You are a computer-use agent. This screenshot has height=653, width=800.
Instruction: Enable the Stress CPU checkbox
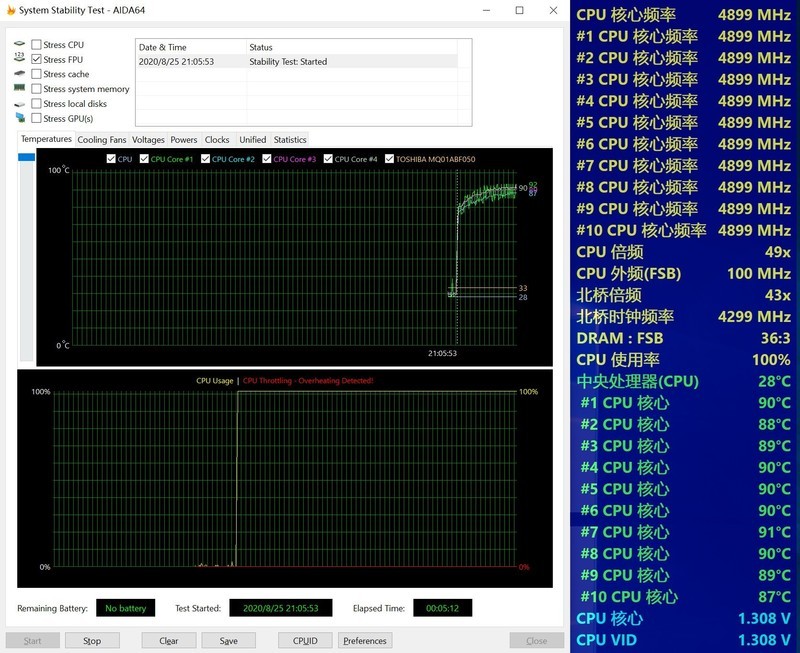pos(37,45)
